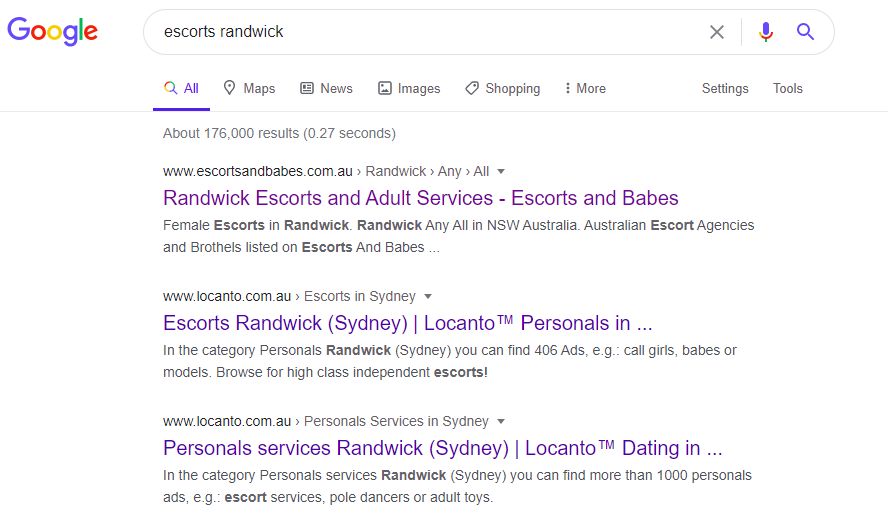Click the Google logo
888x520 pixels.
click(x=53, y=31)
